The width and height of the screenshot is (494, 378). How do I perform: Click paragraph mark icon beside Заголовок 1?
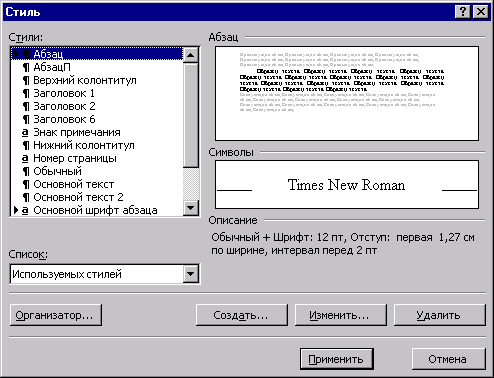click(x=26, y=93)
